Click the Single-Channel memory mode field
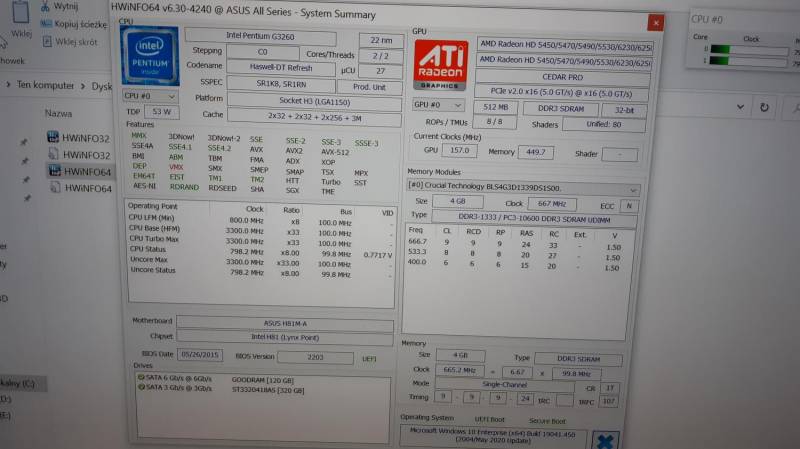 [504, 384]
